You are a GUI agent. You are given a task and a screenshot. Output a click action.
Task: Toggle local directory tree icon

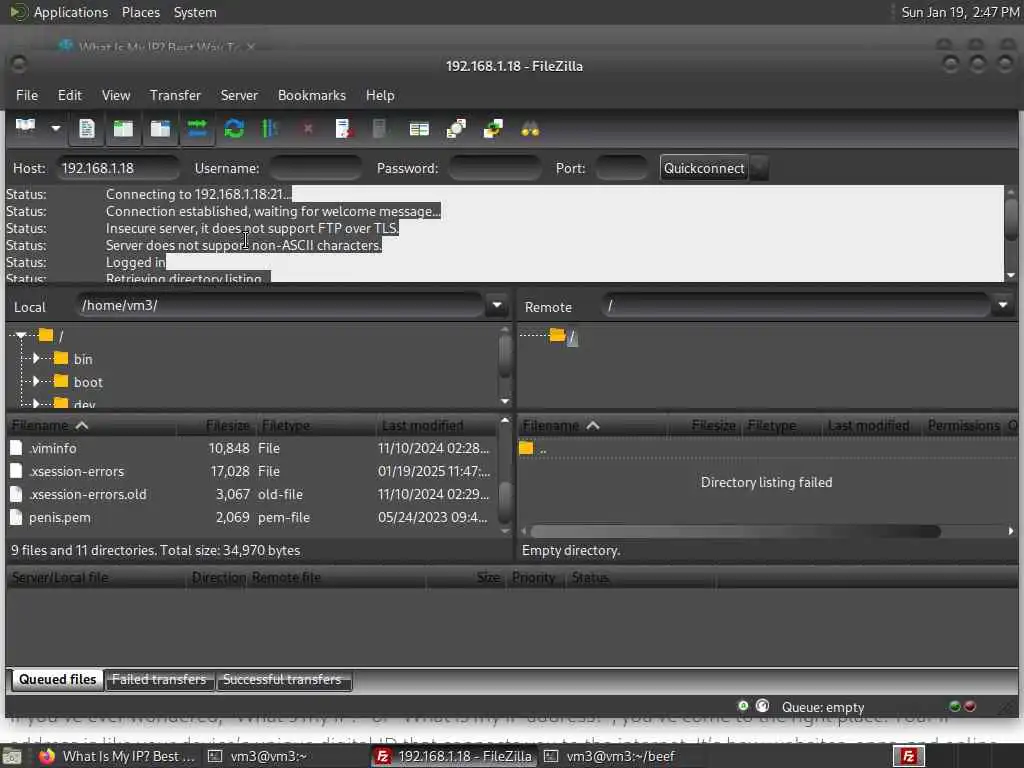pos(123,128)
